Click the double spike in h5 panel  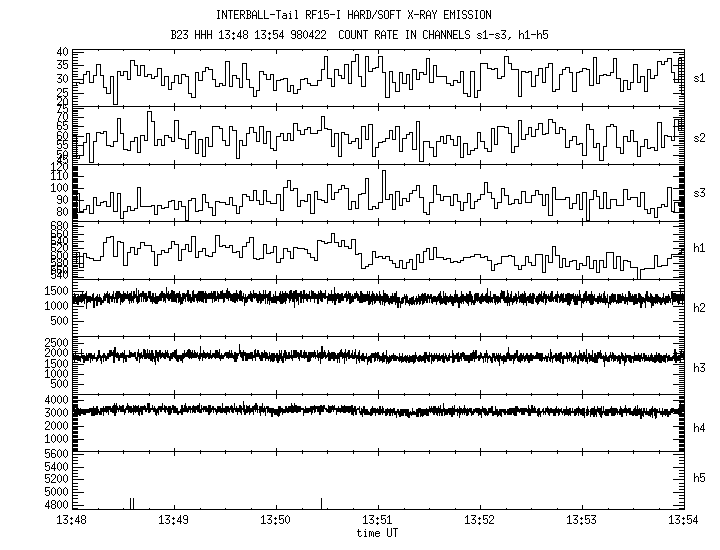tap(131, 503)
